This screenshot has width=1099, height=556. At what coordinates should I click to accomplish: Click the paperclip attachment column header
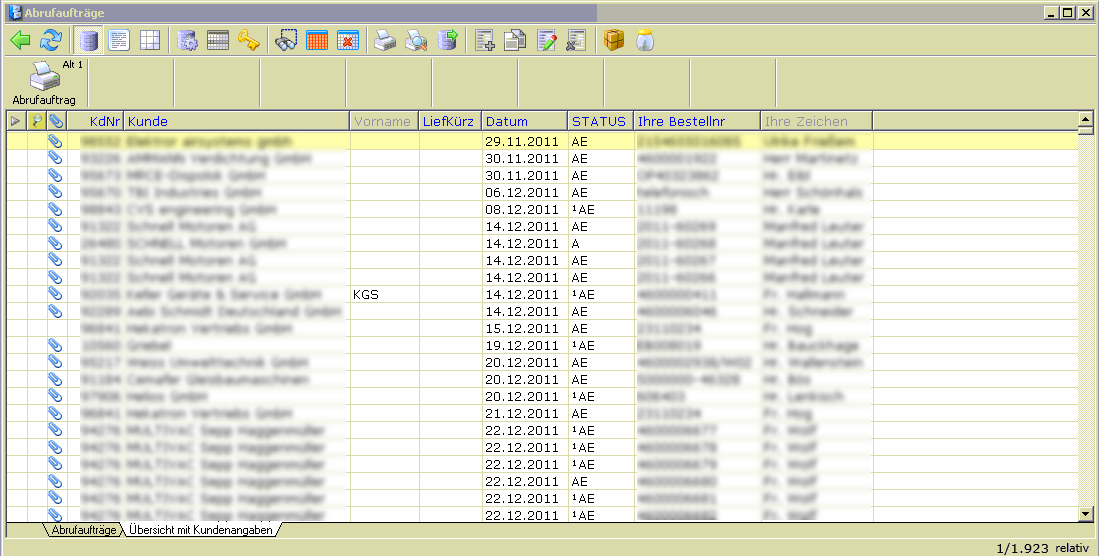pos(56,121)
